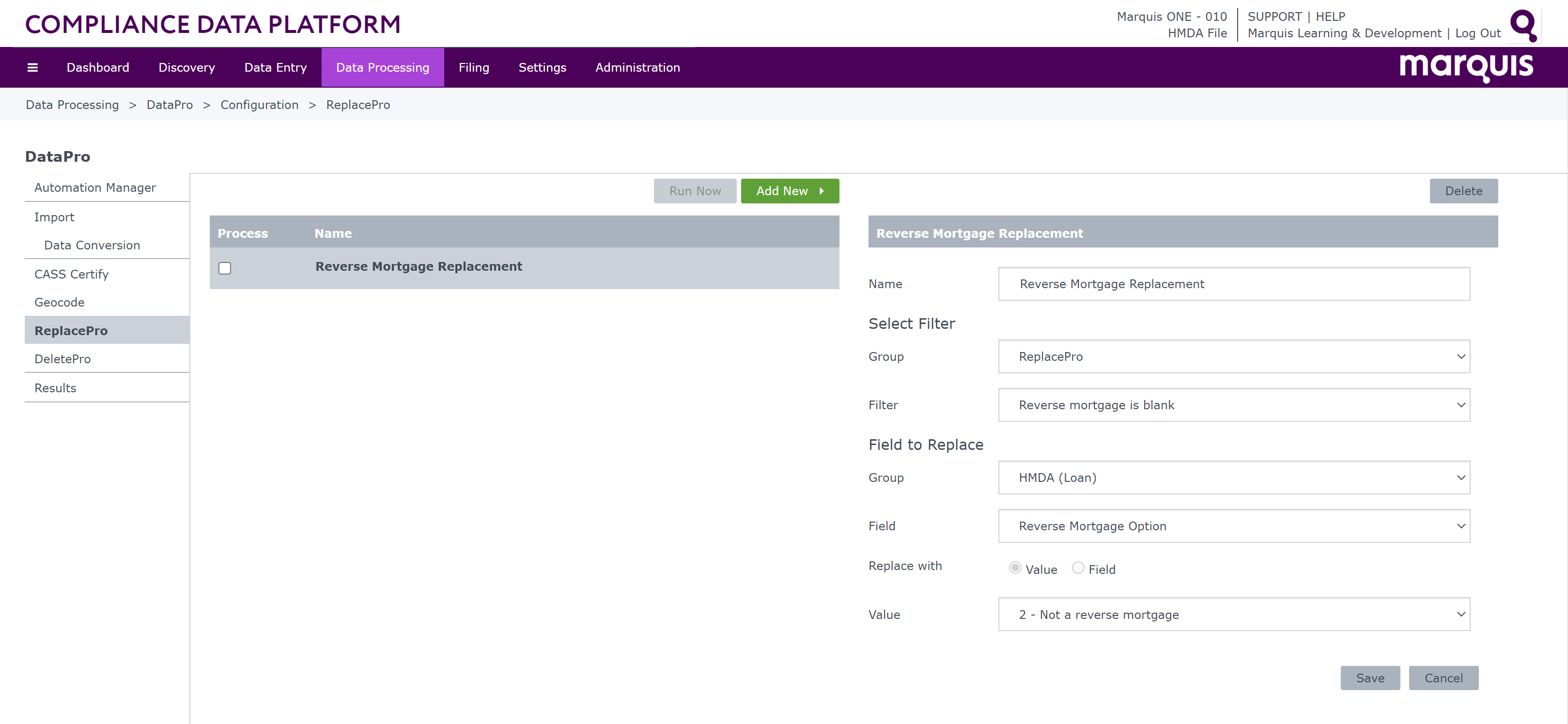
Task: Go to the Administration tab
Action: pyautogui.click(x=638, y=67)
